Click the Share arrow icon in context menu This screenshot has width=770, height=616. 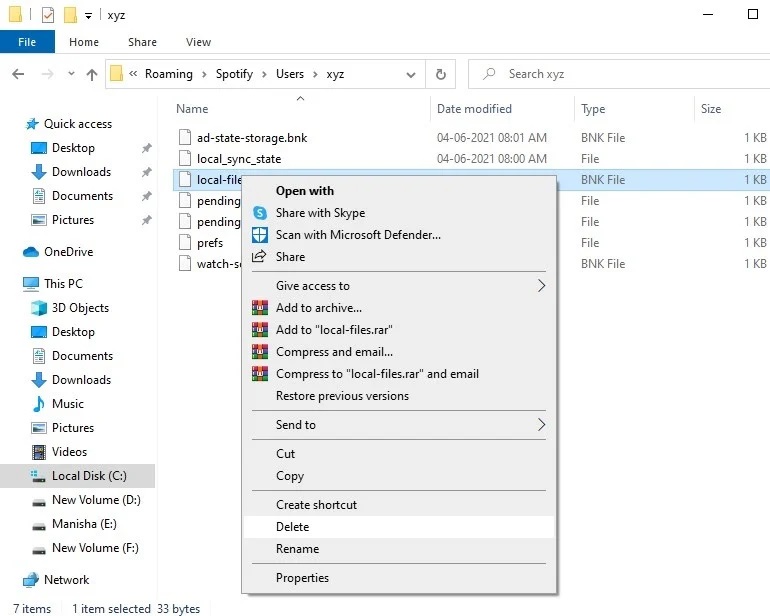click(x=259, y=256)
